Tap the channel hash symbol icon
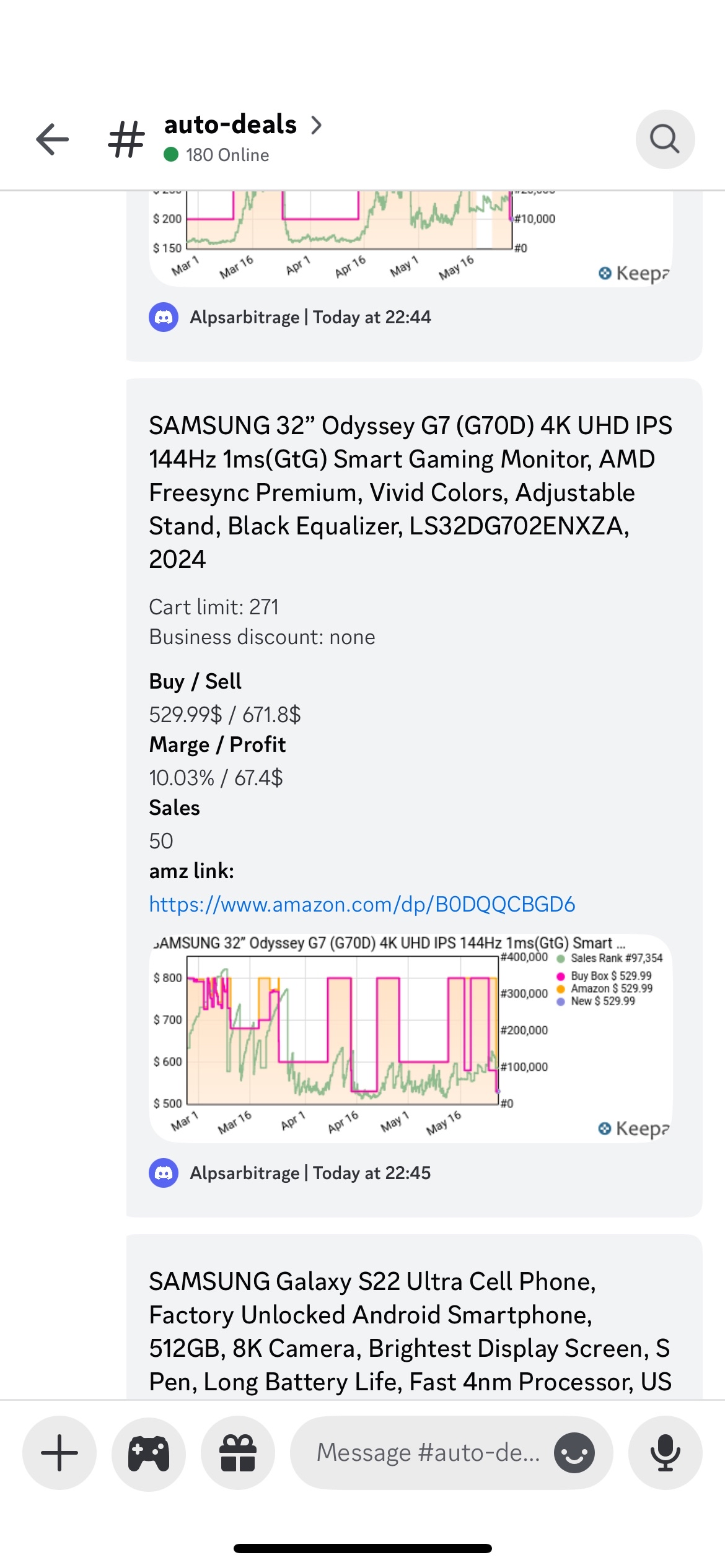This screenshot has height=1568, width=725. (x=126, y=139)
